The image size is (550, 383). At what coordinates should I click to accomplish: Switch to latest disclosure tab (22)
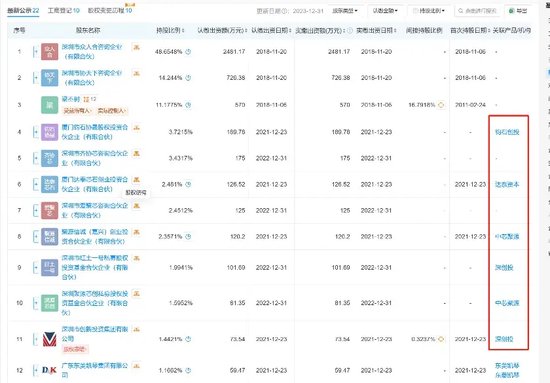23,11
